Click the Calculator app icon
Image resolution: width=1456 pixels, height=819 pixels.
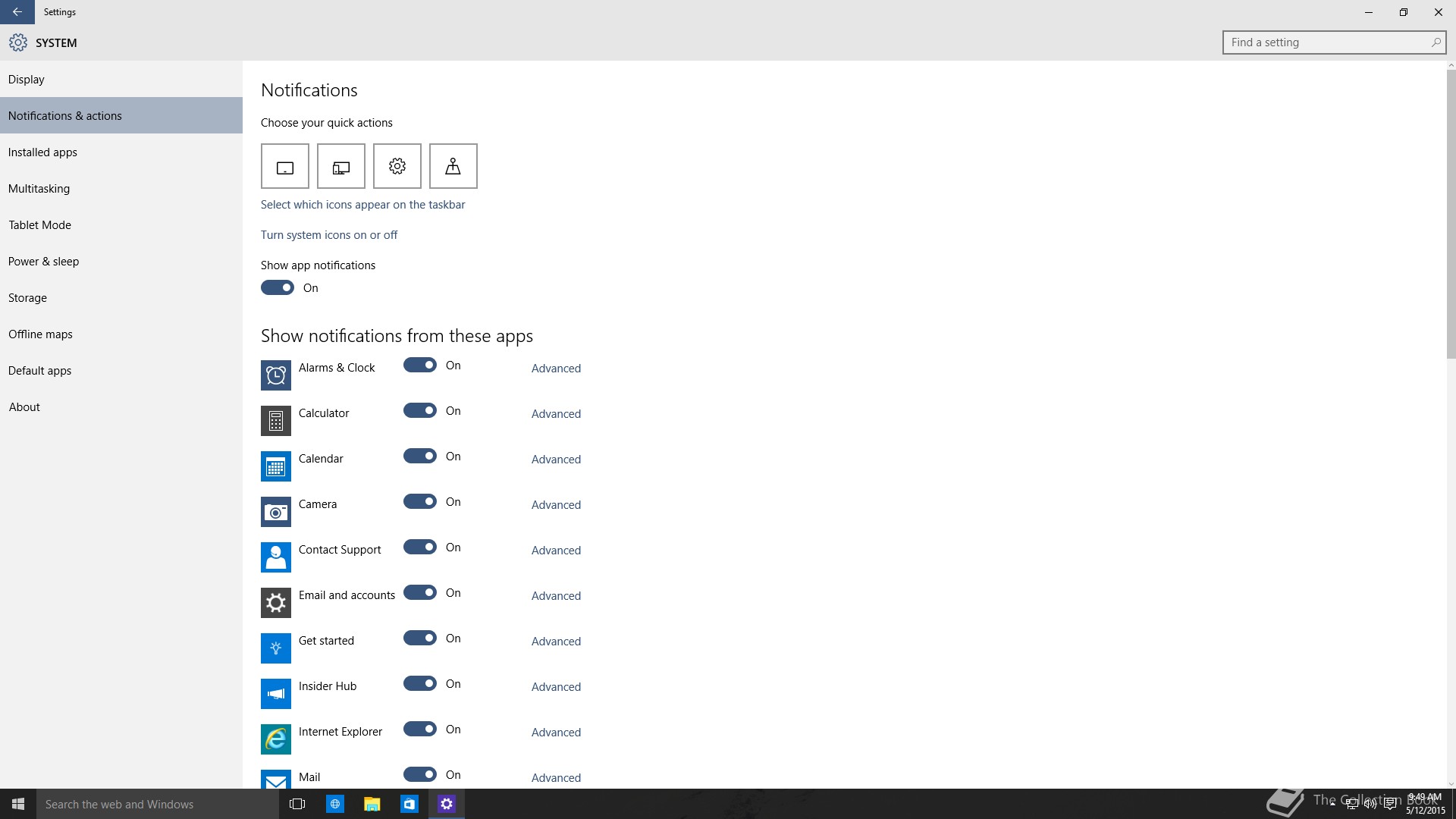pyautogui.click(x=276, y=421)
